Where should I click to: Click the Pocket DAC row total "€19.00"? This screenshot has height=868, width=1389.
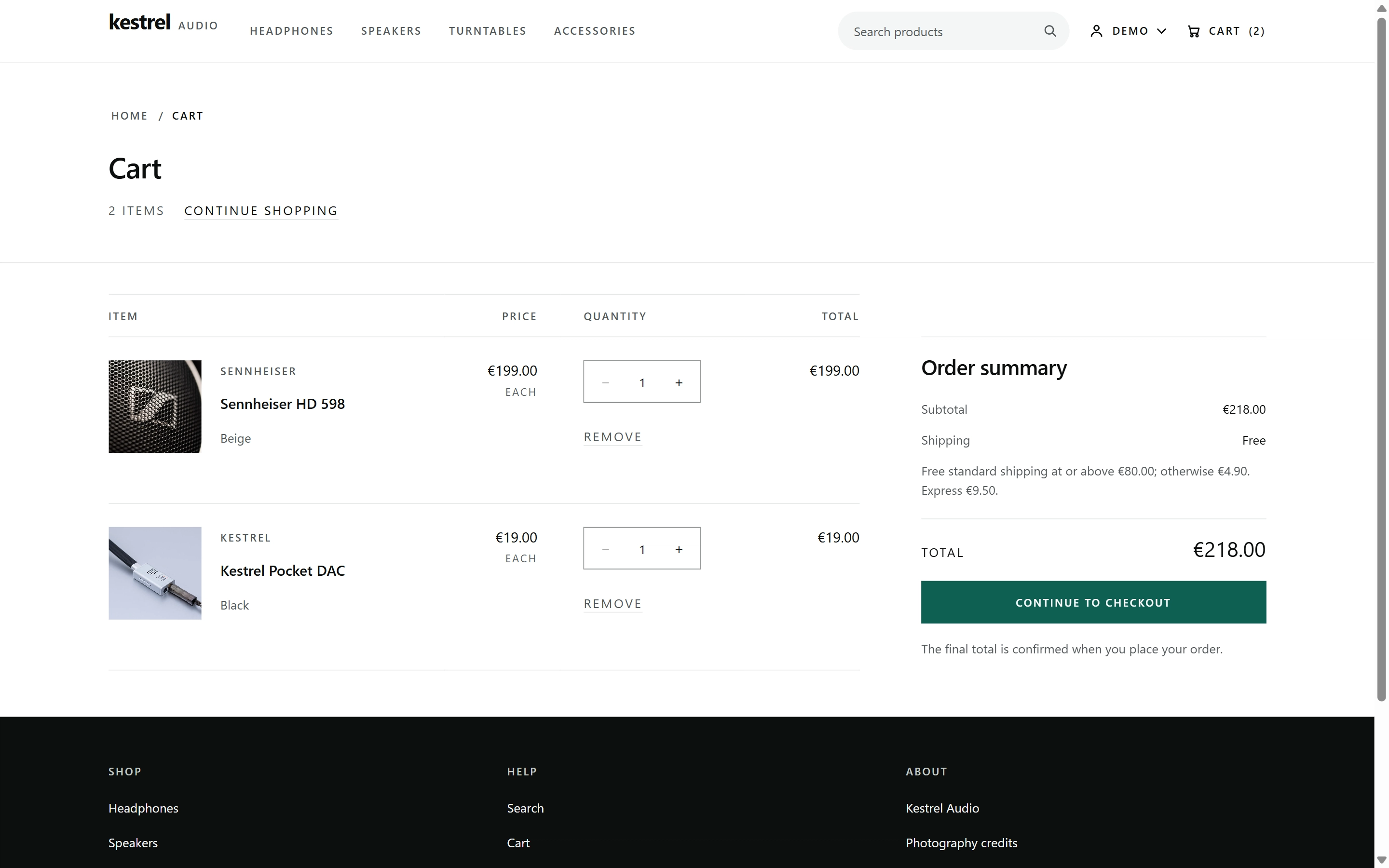tap(838, 537)
